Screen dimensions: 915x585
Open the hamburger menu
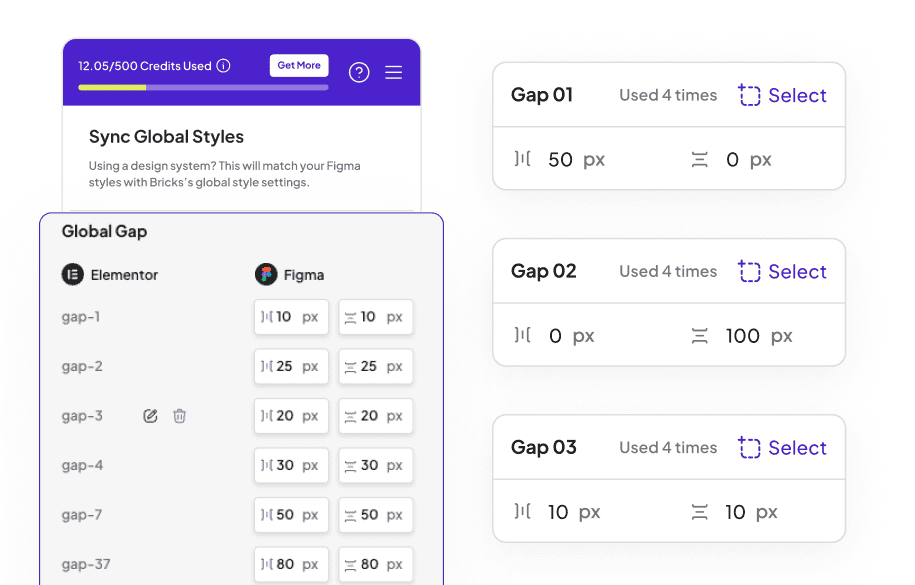pyautogui.click(x=394, y=72)
